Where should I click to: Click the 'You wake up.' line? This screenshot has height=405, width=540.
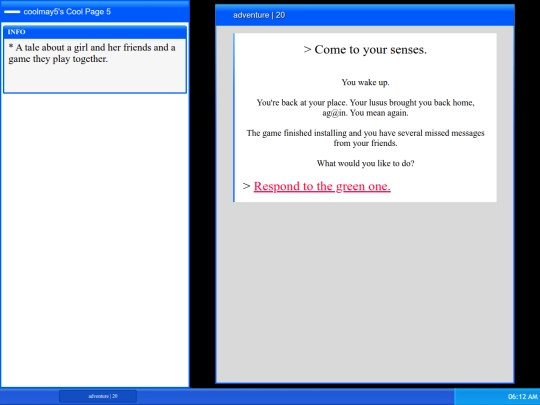pyautogui.click(x=365, y=82)
